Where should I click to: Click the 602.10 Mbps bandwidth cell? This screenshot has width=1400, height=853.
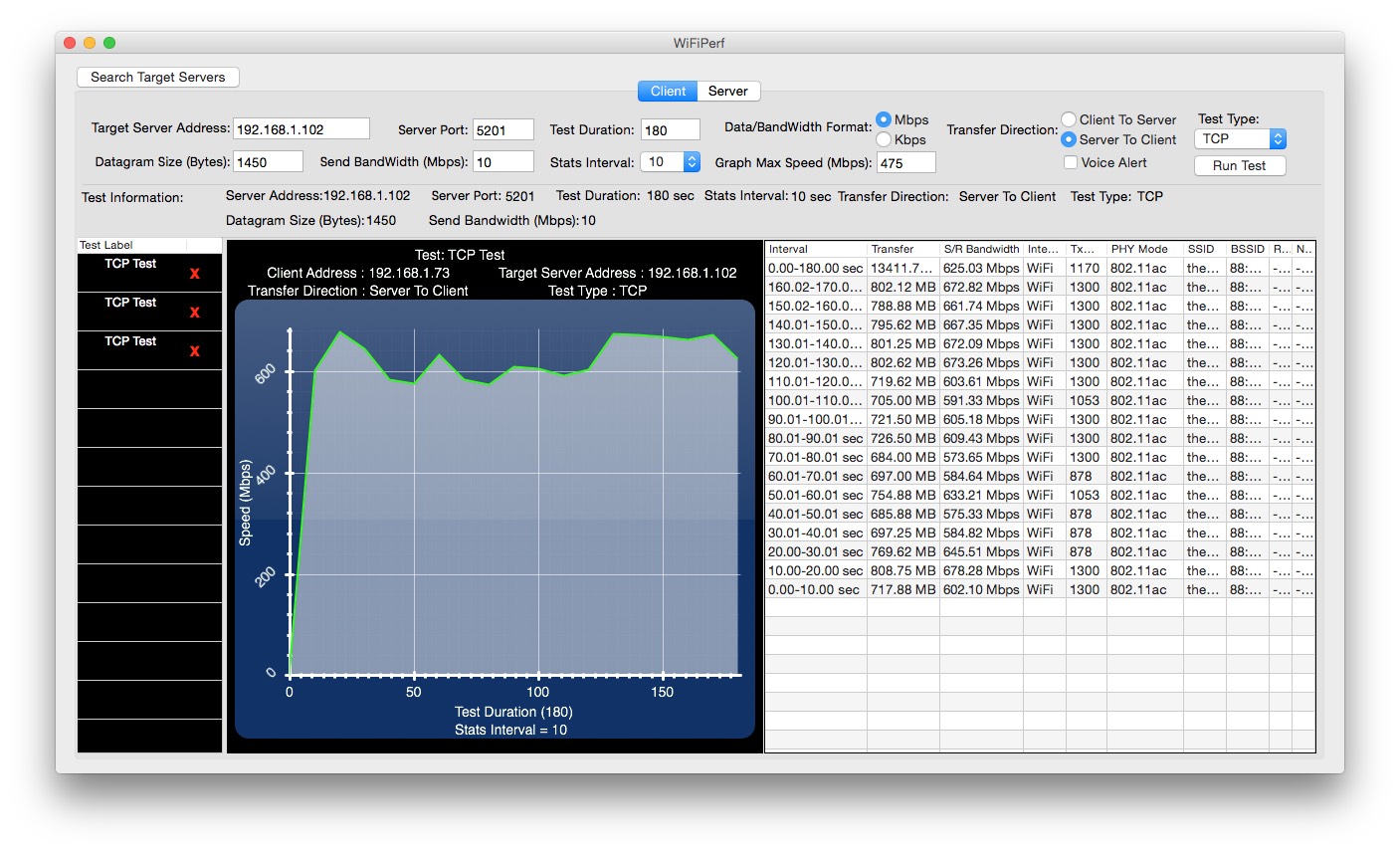click(982, 589)
